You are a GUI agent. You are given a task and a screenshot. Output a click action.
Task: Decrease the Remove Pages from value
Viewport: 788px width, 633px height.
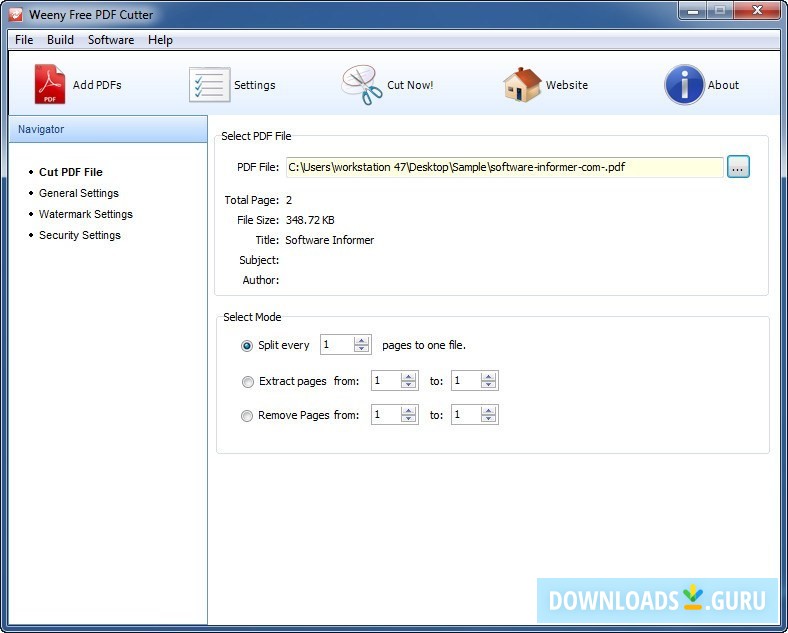(409, 419)
